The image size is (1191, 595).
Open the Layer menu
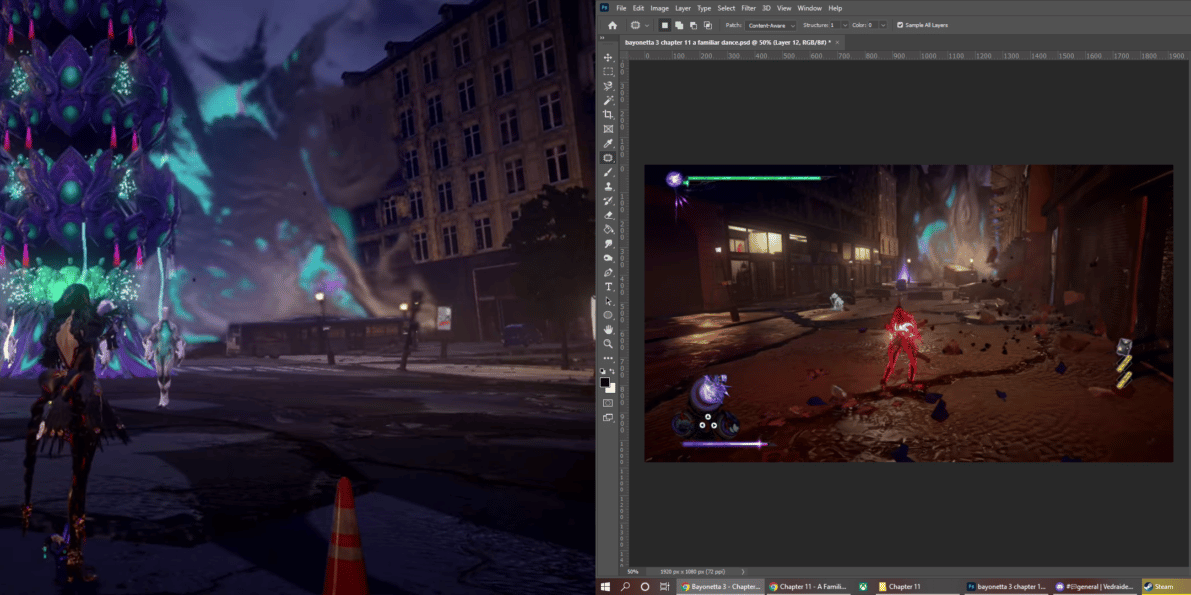683,8
